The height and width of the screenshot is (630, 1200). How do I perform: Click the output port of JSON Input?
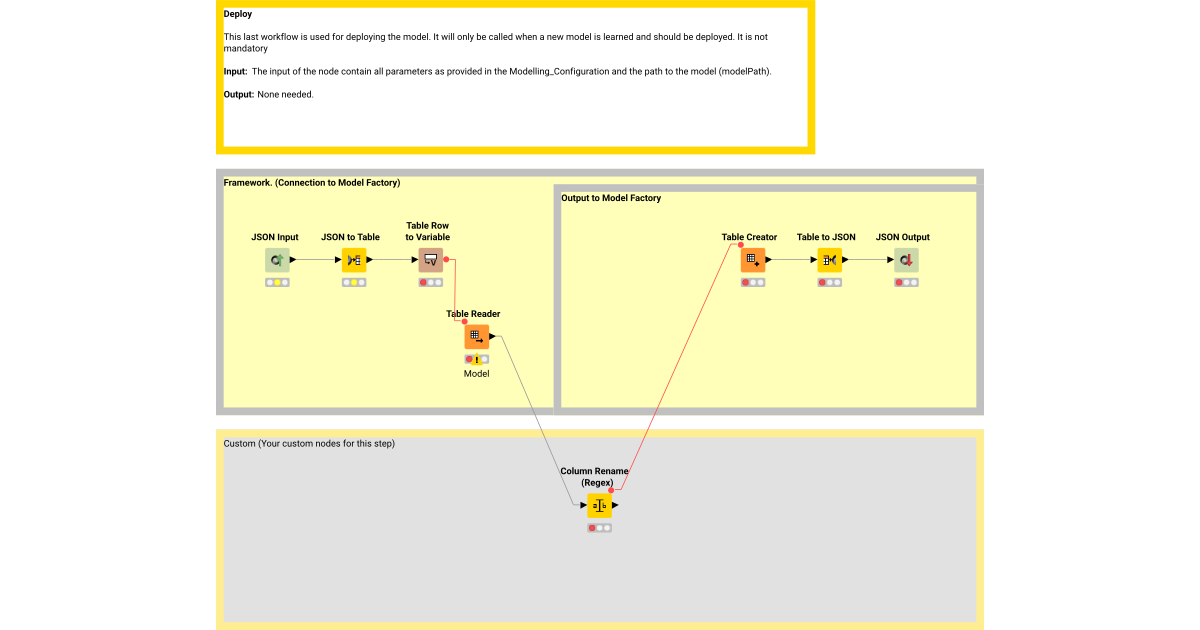pos(291,259)
